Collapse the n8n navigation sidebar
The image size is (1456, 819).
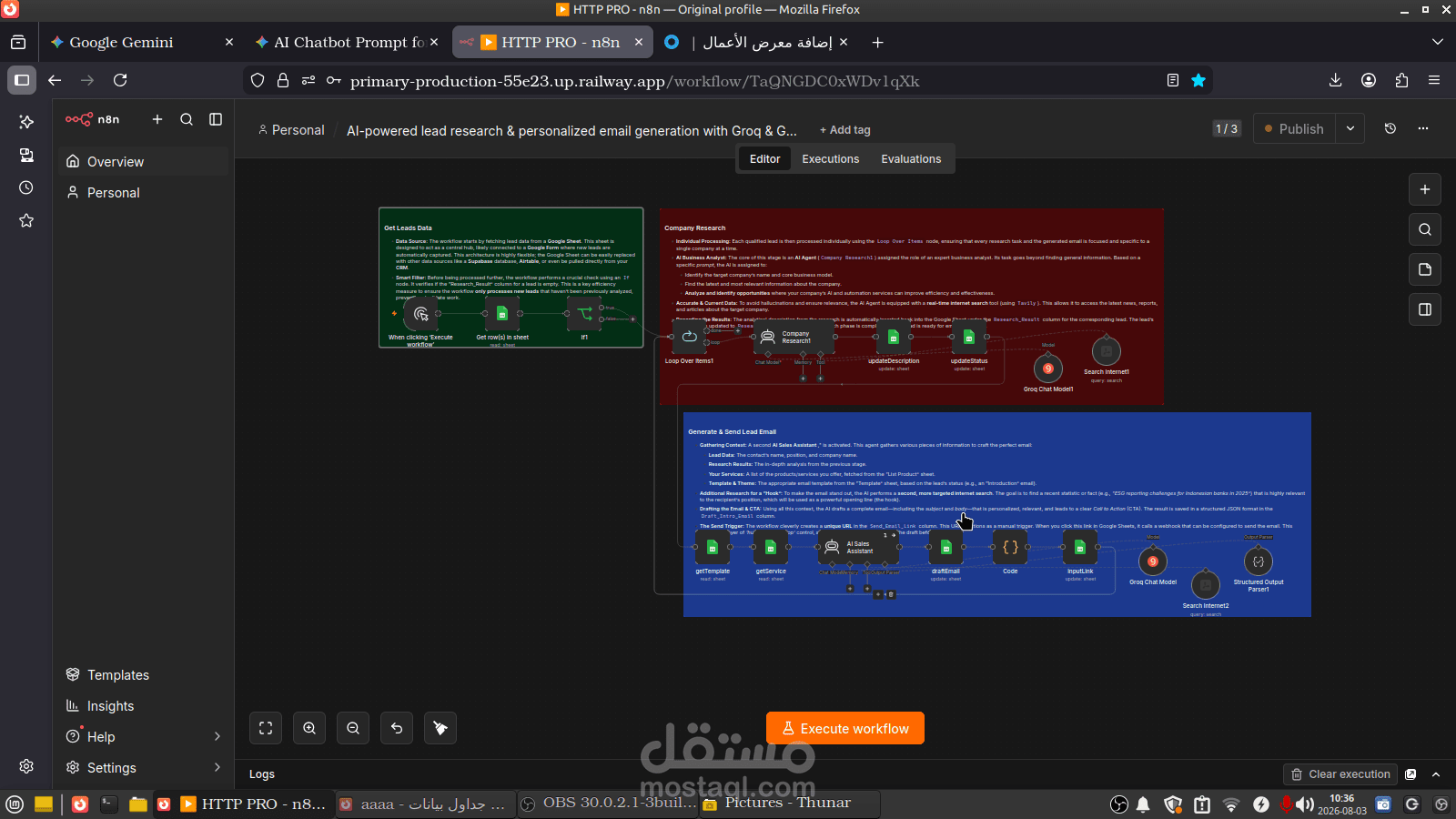click(216, 119)
